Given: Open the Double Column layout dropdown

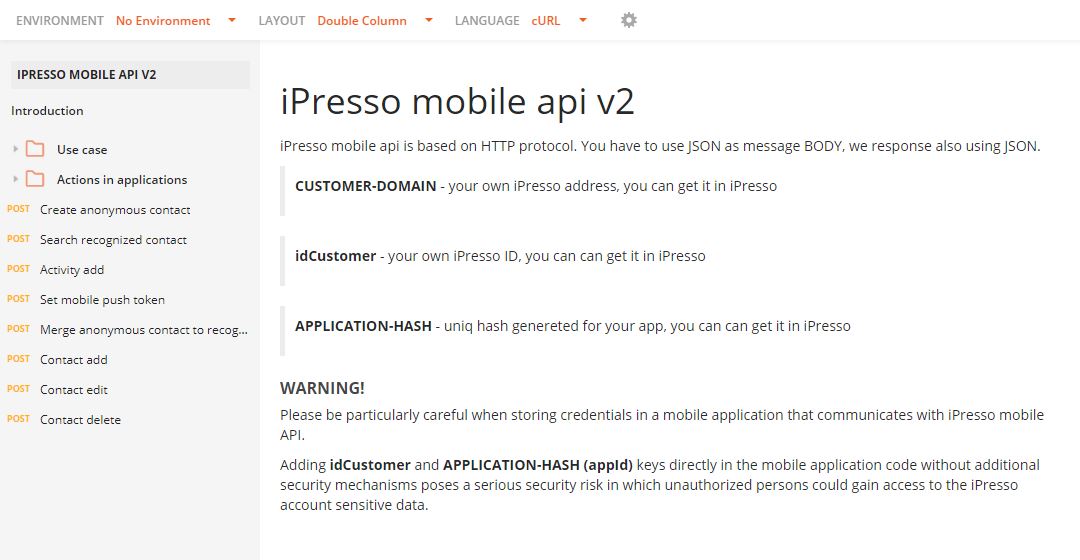Looking at the screenshot, I should 375,21.
